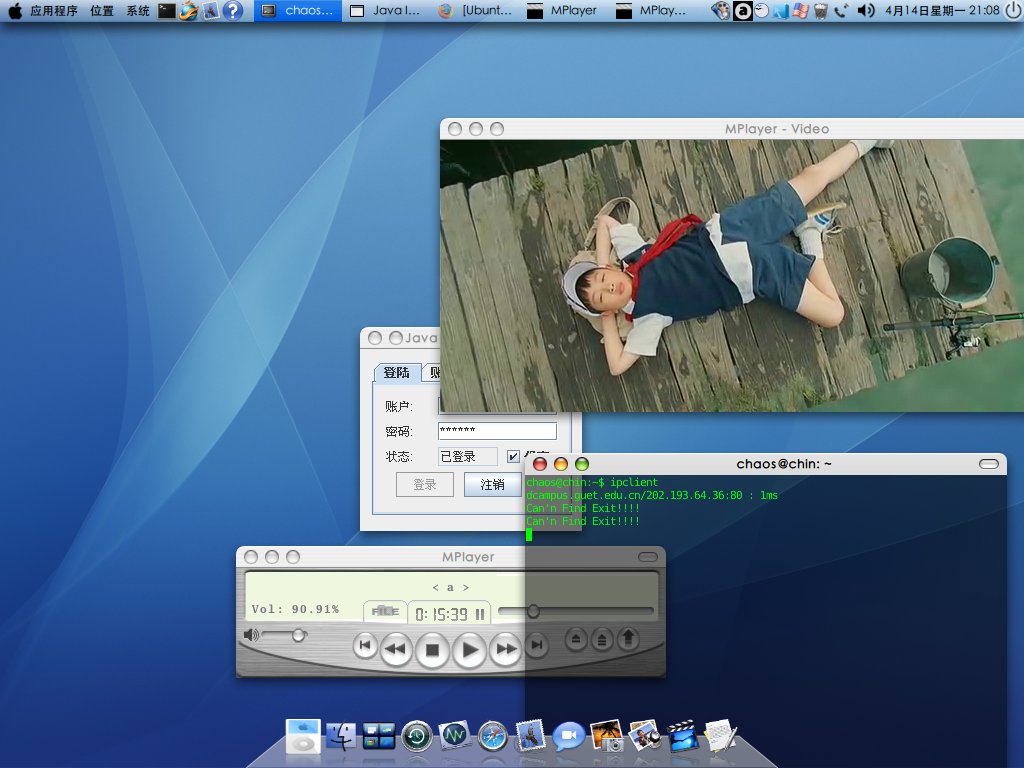This screenshot has width=1024, height=768.
Task: Click the speaker icon in MPlayer controls
Action: coord(251,635)
